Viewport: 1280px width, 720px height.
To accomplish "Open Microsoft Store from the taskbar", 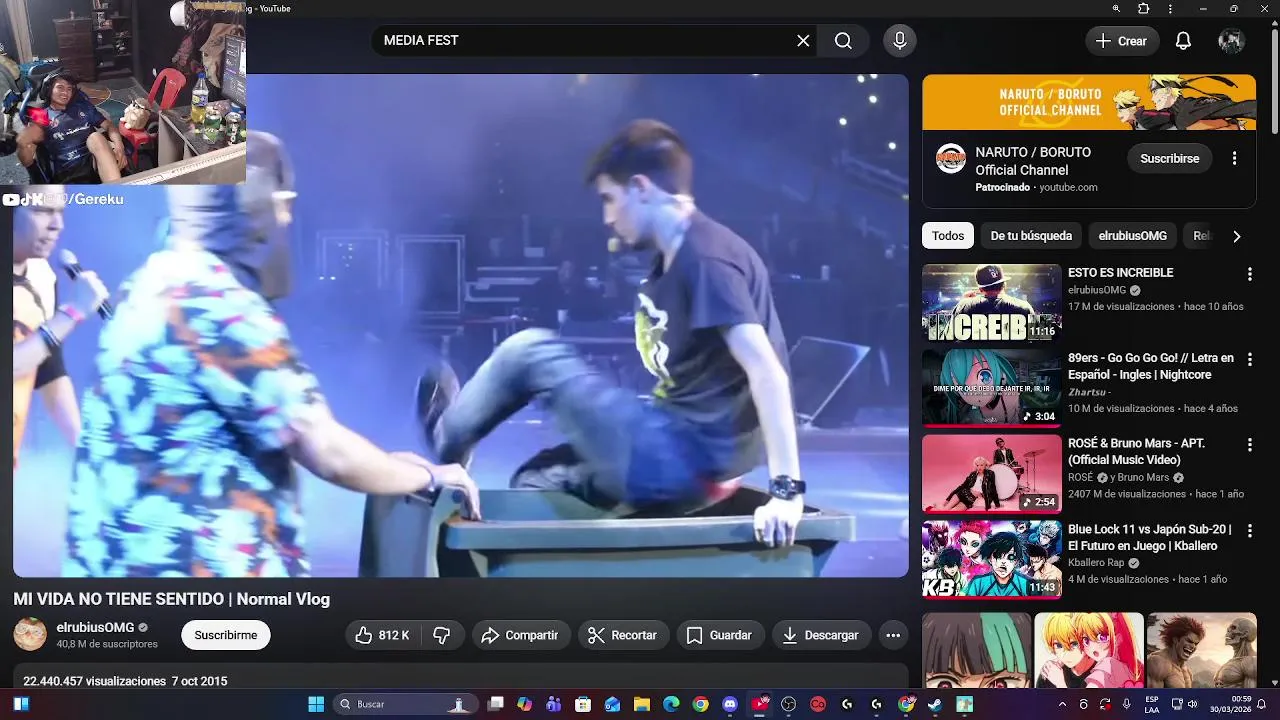I will 583,704.
